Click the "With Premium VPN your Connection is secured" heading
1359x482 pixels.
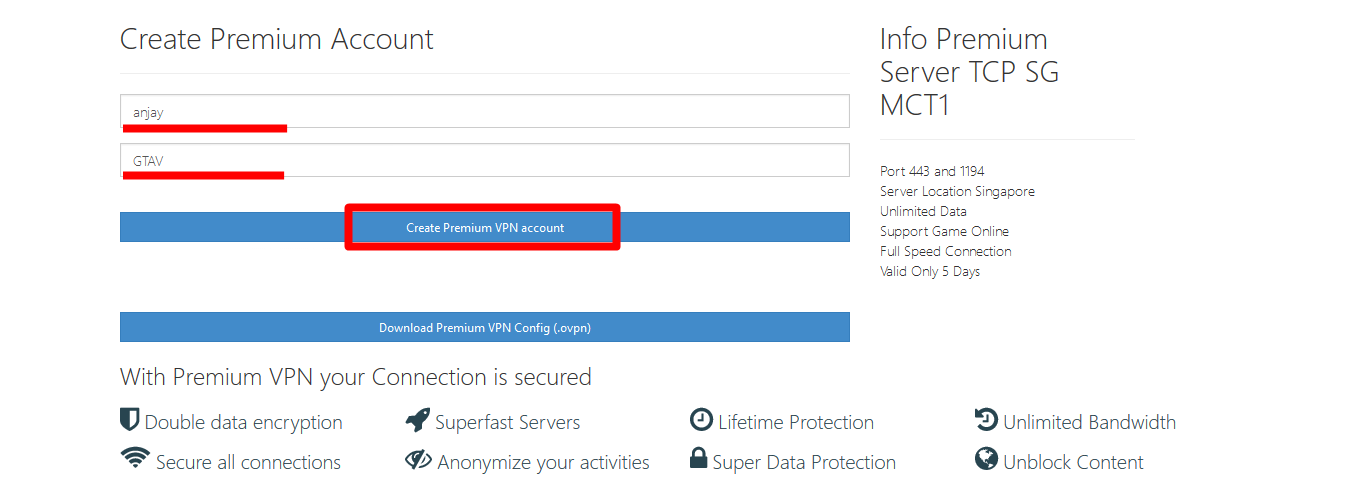coord(356,377)
